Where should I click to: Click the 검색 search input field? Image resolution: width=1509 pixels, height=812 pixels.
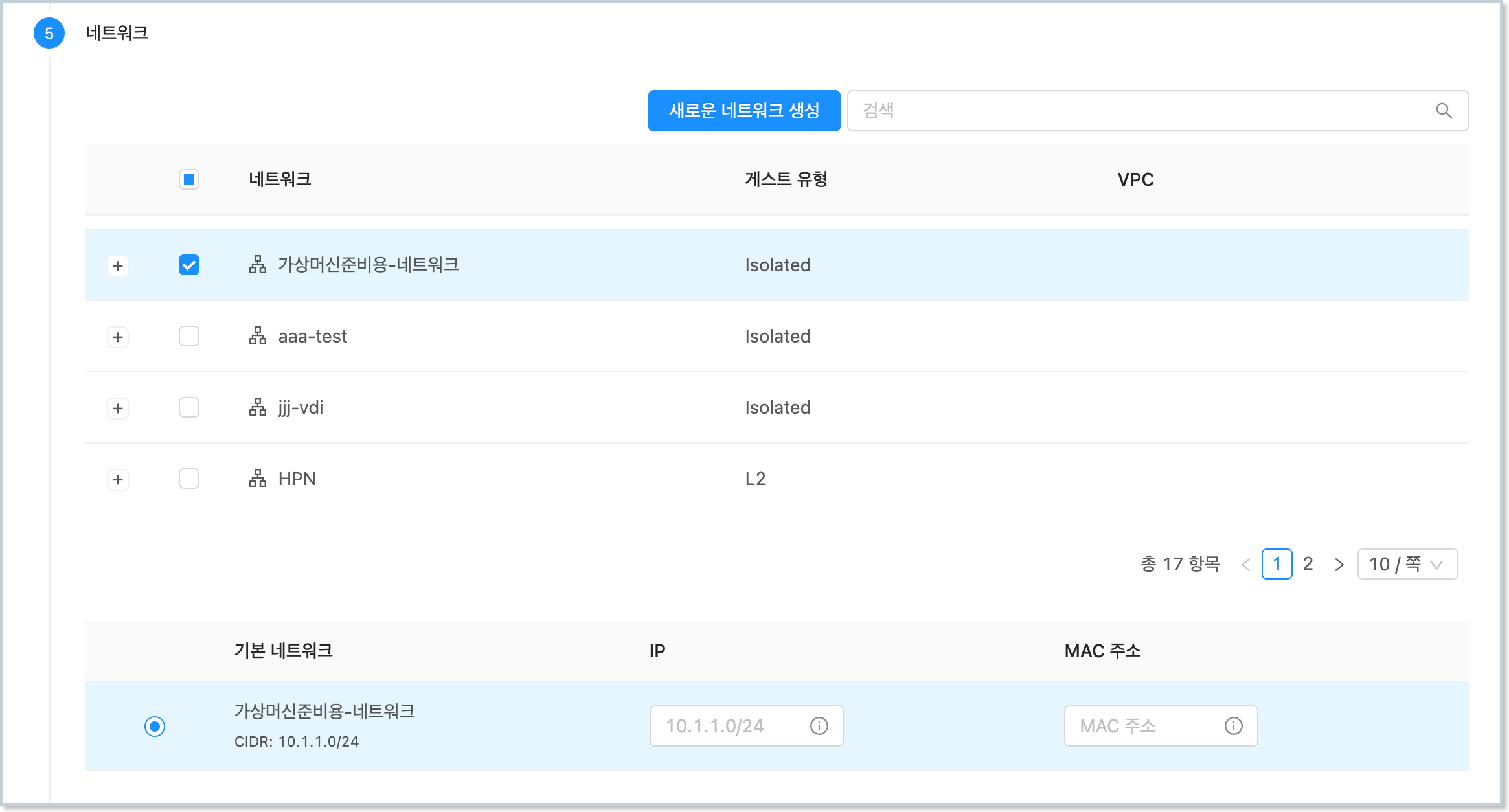[x=1140, y=111]
